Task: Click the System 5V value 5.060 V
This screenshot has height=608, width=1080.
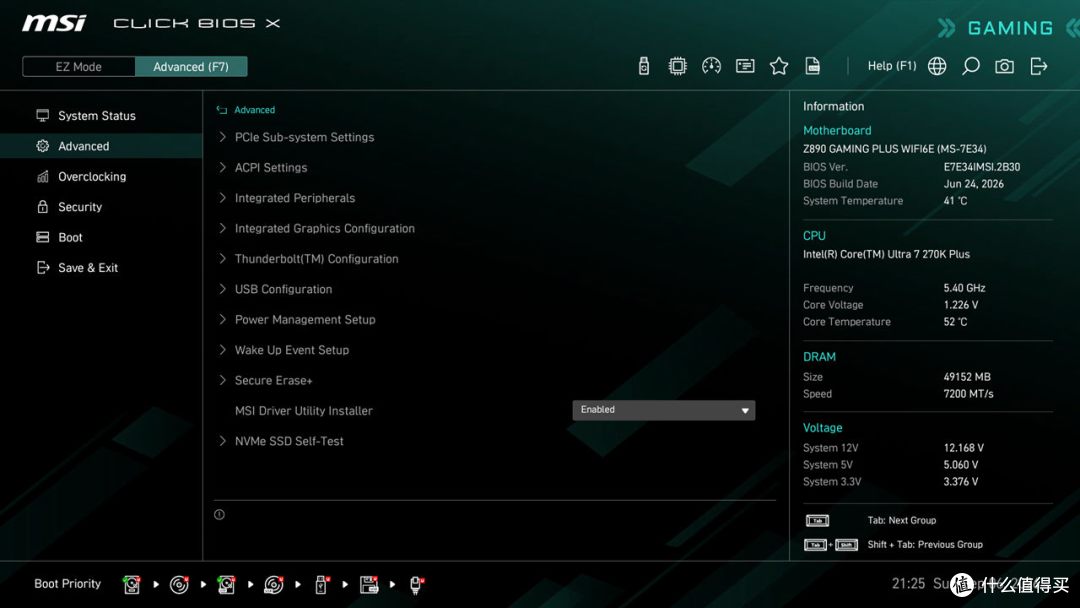Action: pos(960,465)
